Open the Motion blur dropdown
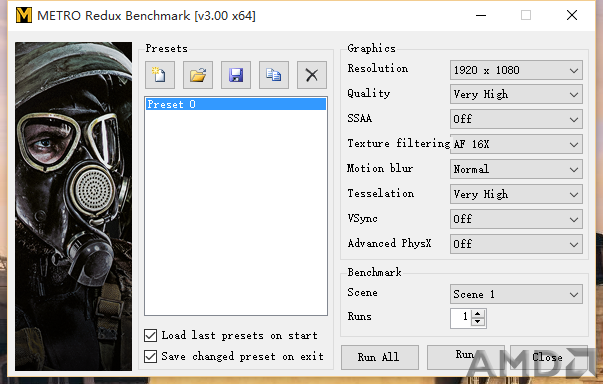The width and height of the screenshot is (603, 384). [x=516, y=169]
